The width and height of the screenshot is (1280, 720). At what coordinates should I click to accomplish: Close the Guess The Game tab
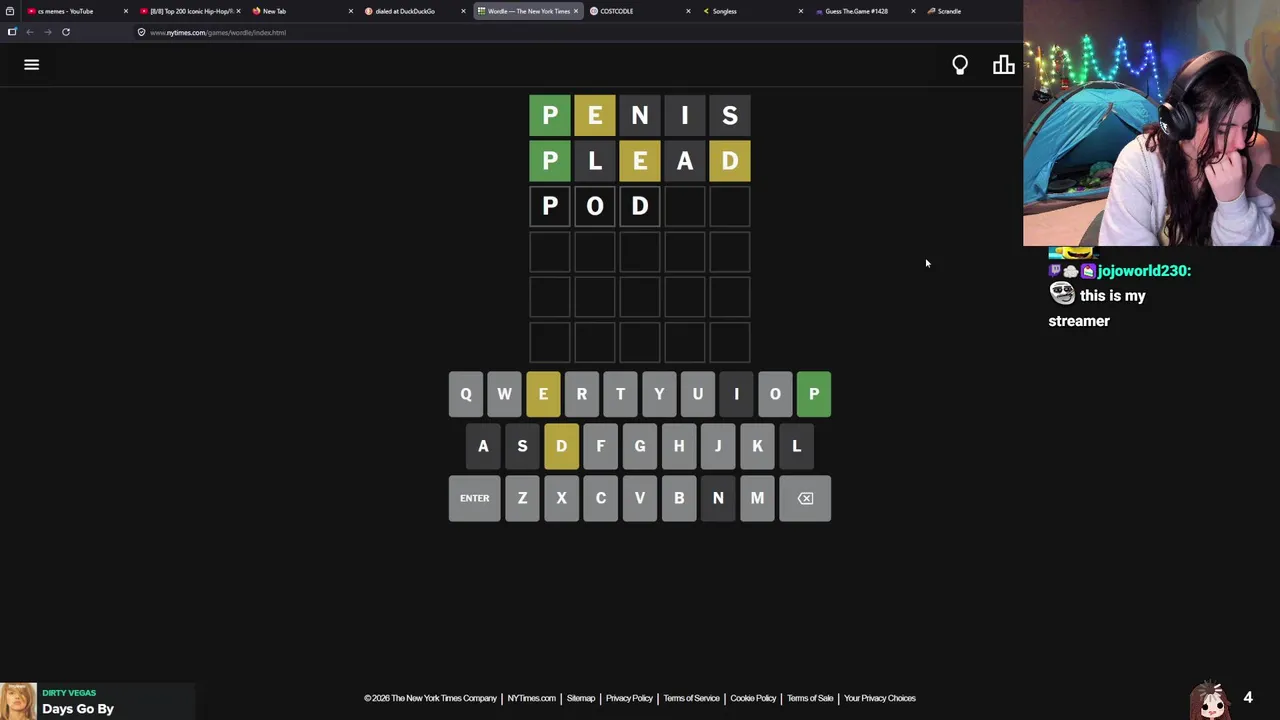click(x=913, y=11)
